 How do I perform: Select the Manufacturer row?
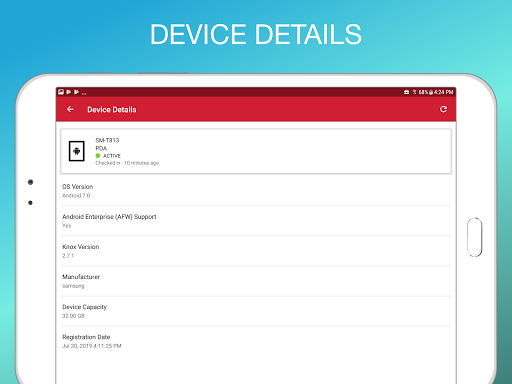[256, 281]
